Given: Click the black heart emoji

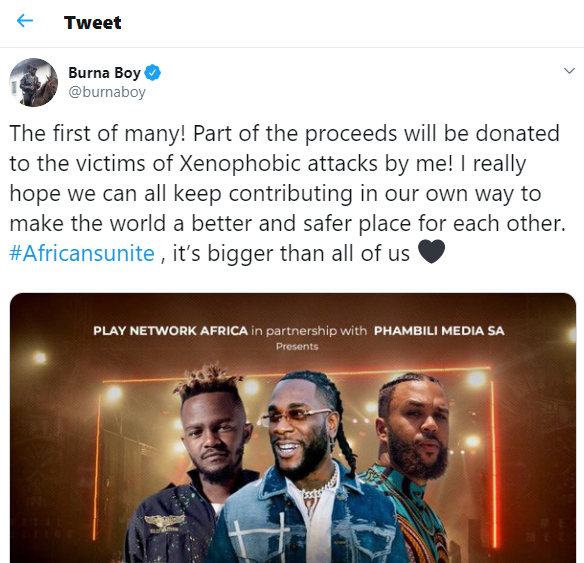Looking at the screenshot, I should coord(431,252).
